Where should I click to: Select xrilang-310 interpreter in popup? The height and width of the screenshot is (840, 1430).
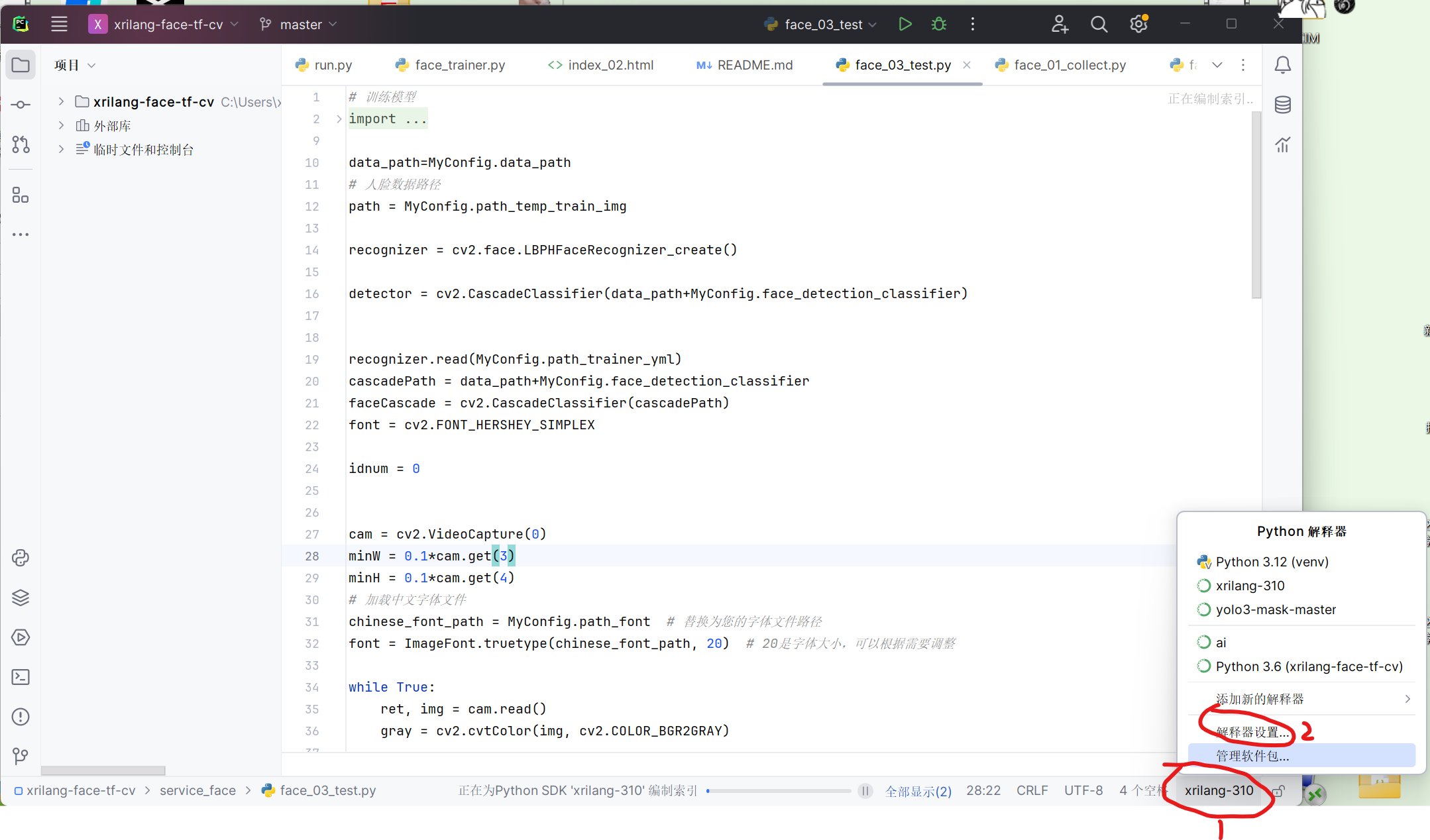pyautogui.click(x=1302, y=586)
